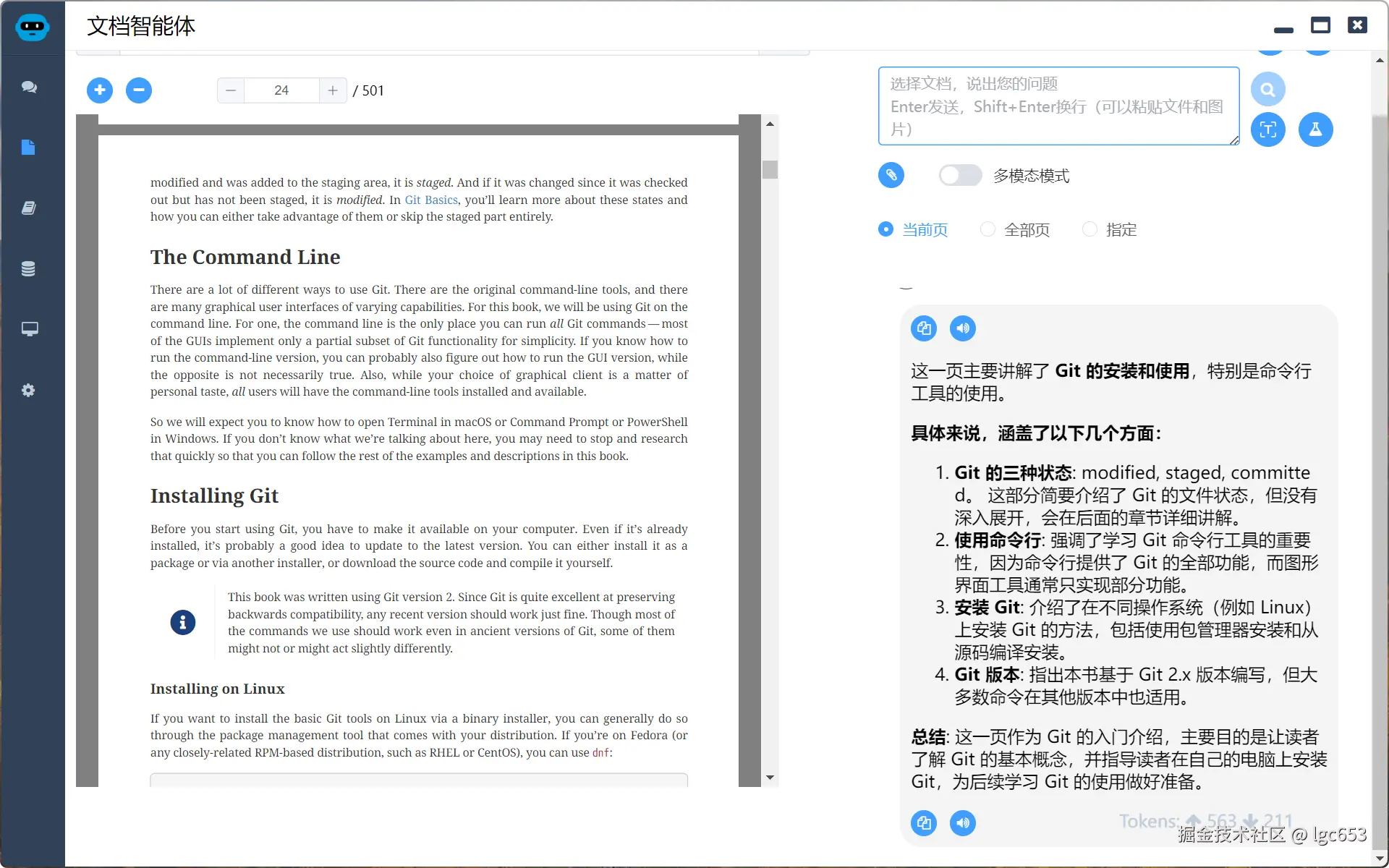Image resolution: width=1389 pixels, height=868 pixels.
Task: Click the monitor icon in sidebar
Action: point(29,329)
